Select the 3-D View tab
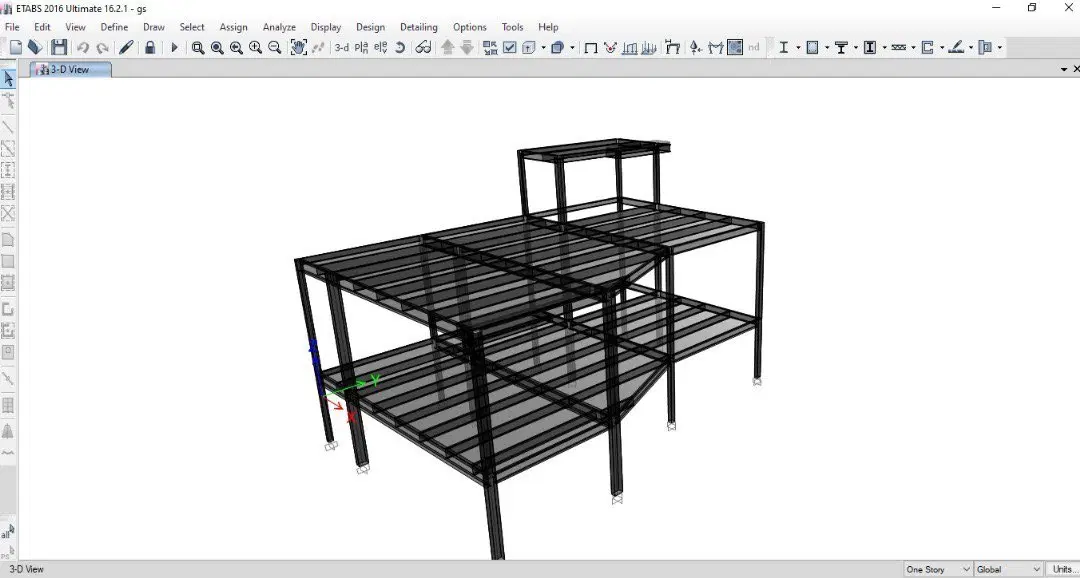Viewport: 1080px width, 578px height. pos(70,70)
